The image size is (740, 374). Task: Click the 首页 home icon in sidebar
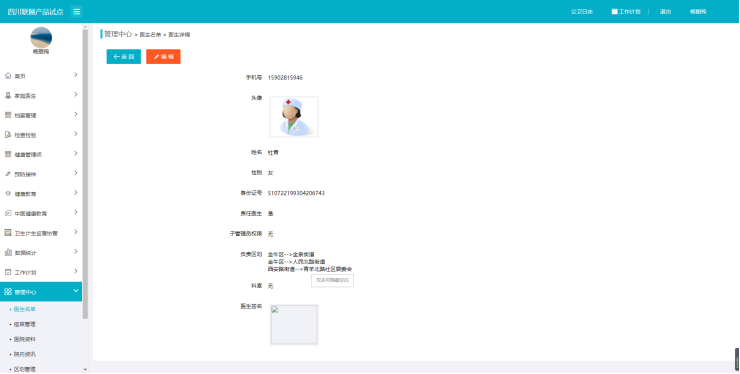pyautogui.click(x=8, y=76)
